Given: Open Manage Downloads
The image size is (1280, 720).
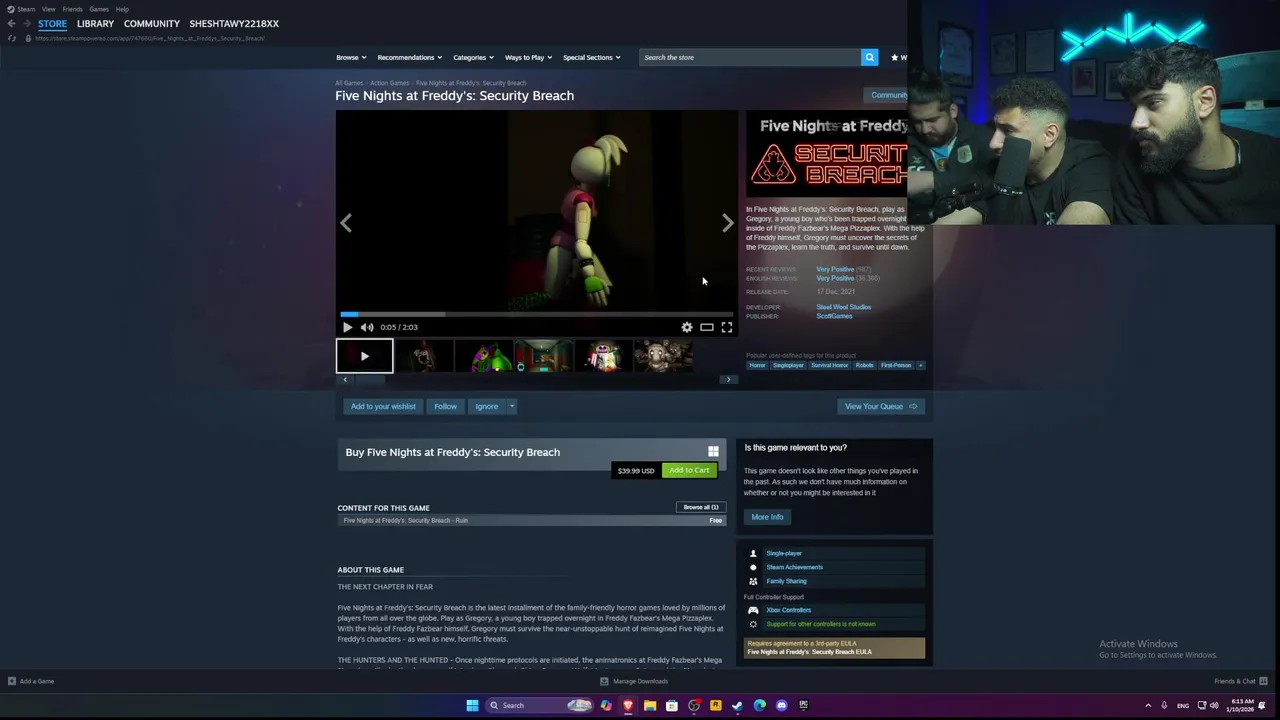Looking at the screenshot, I should pyautogui.click(x=634, y=681).
